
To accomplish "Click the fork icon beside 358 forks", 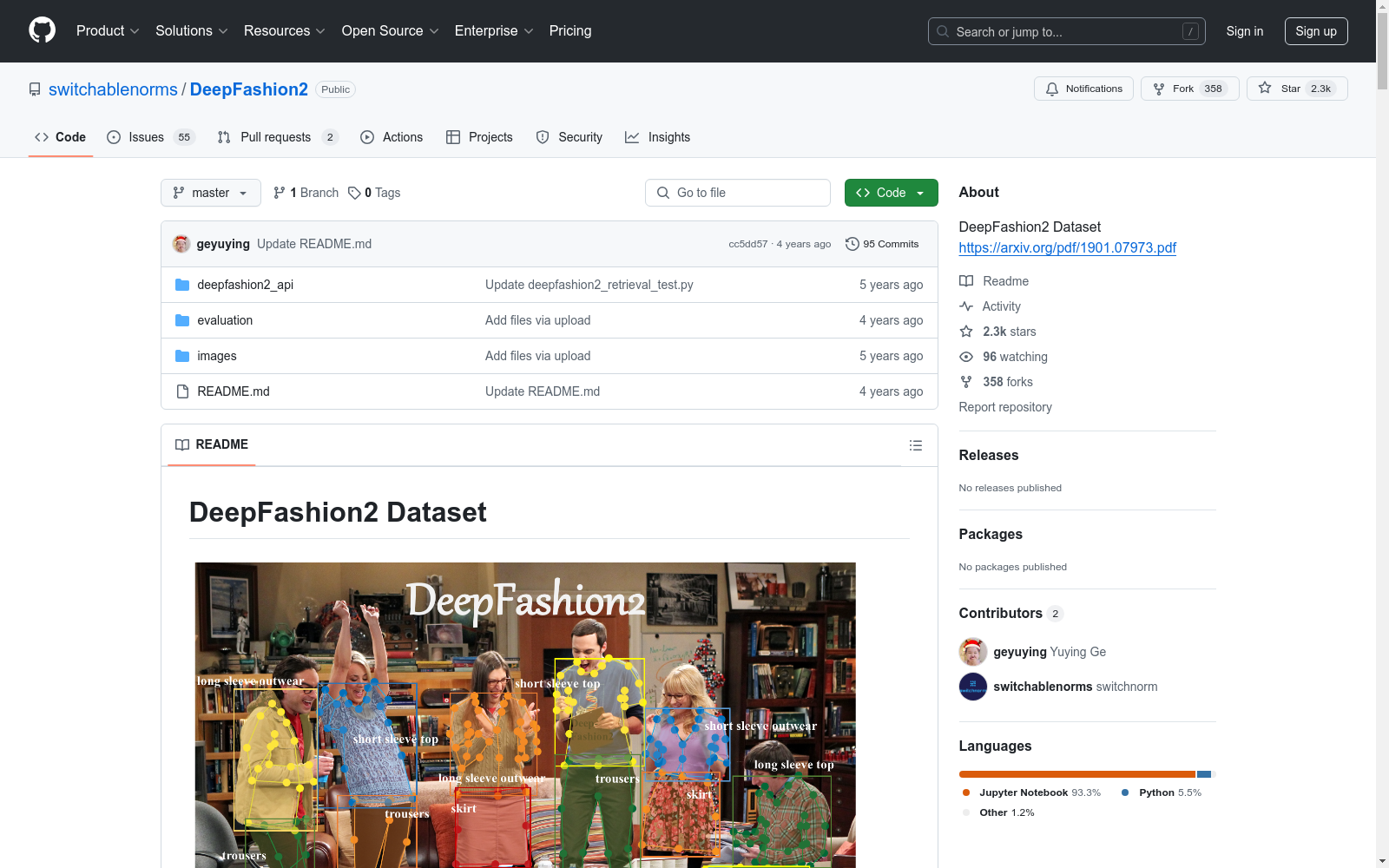I will tap(966, 382).
